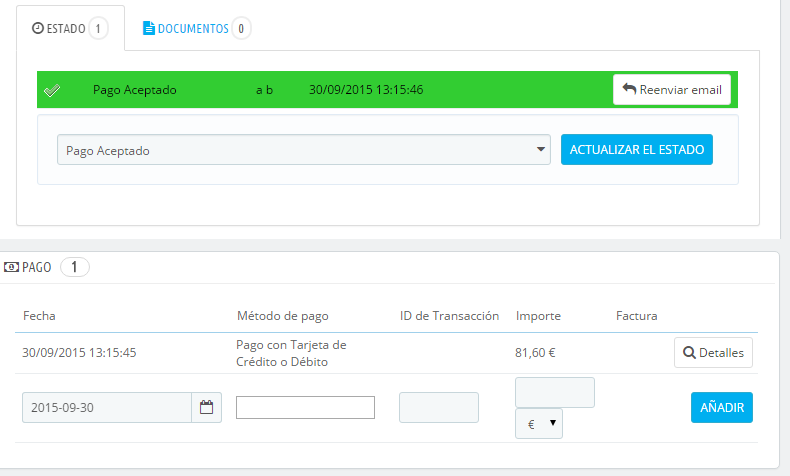The height and width of the screenshot is (476, 790).
Task: Focus the ID de Transacción input
Action: click(439, 407)
